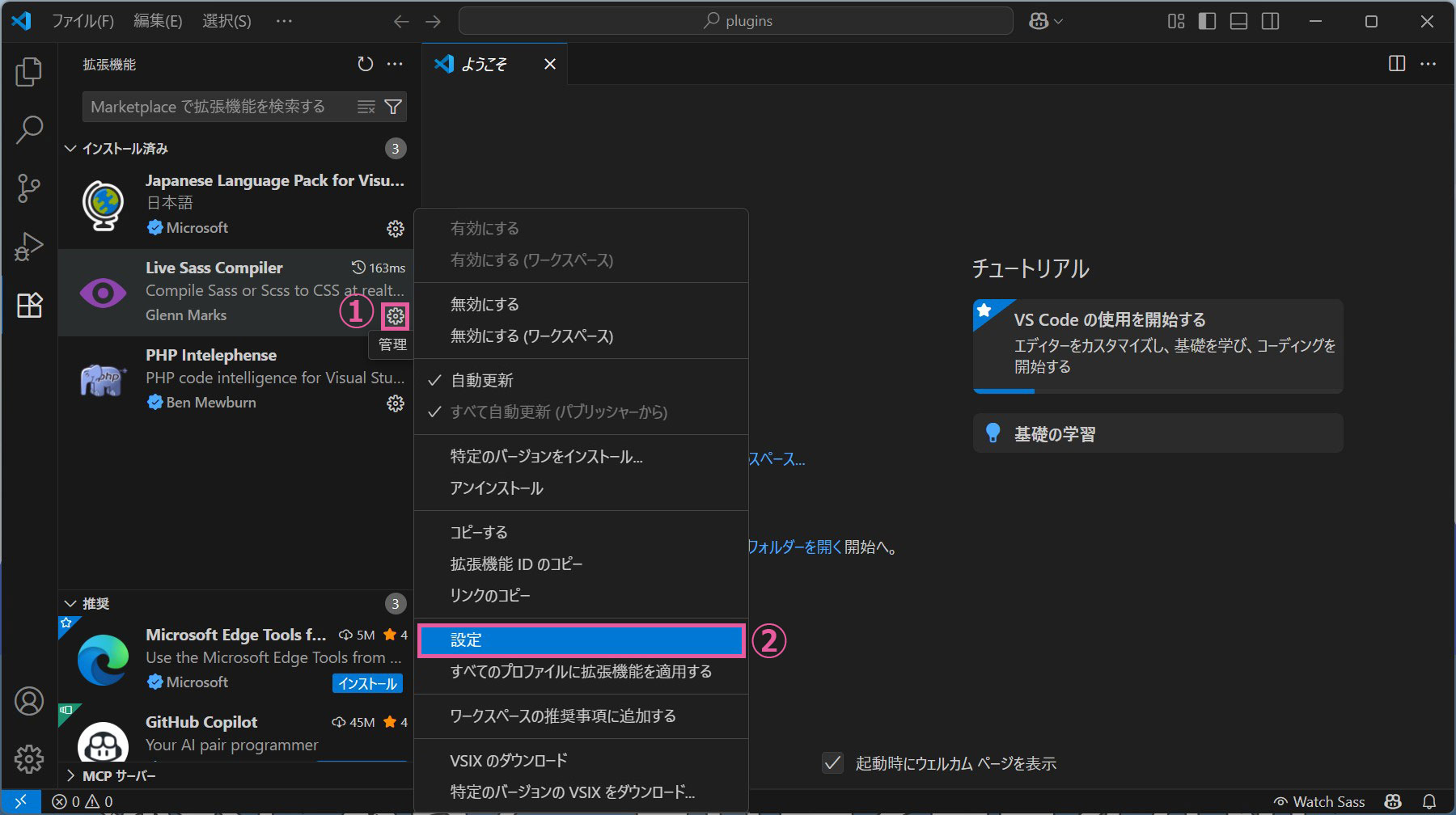Click the plugins command center search box
The width and height of the screenshot is (1456, 815).
tap(735, 21)
